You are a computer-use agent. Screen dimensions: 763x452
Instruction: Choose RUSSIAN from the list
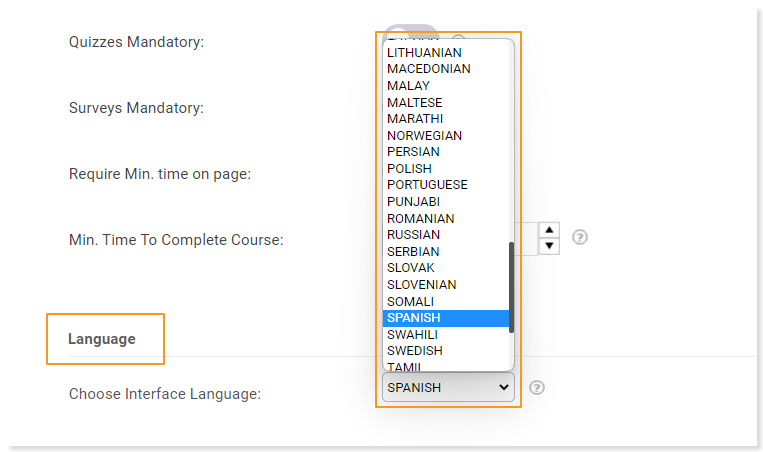point(446,235)
